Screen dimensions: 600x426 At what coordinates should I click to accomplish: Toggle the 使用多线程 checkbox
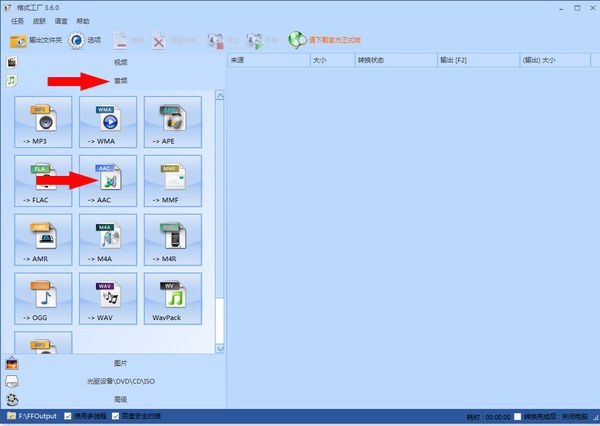[x=69, y=416]
